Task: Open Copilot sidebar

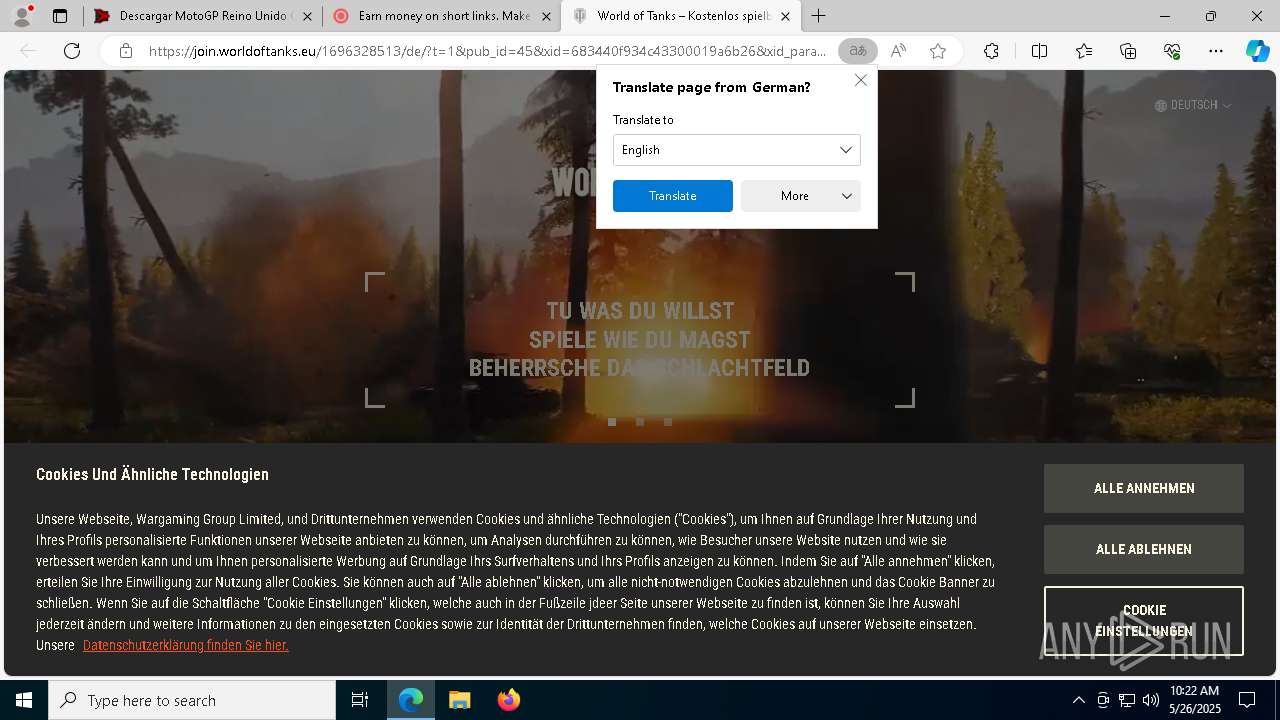Action: point(1257,51)
